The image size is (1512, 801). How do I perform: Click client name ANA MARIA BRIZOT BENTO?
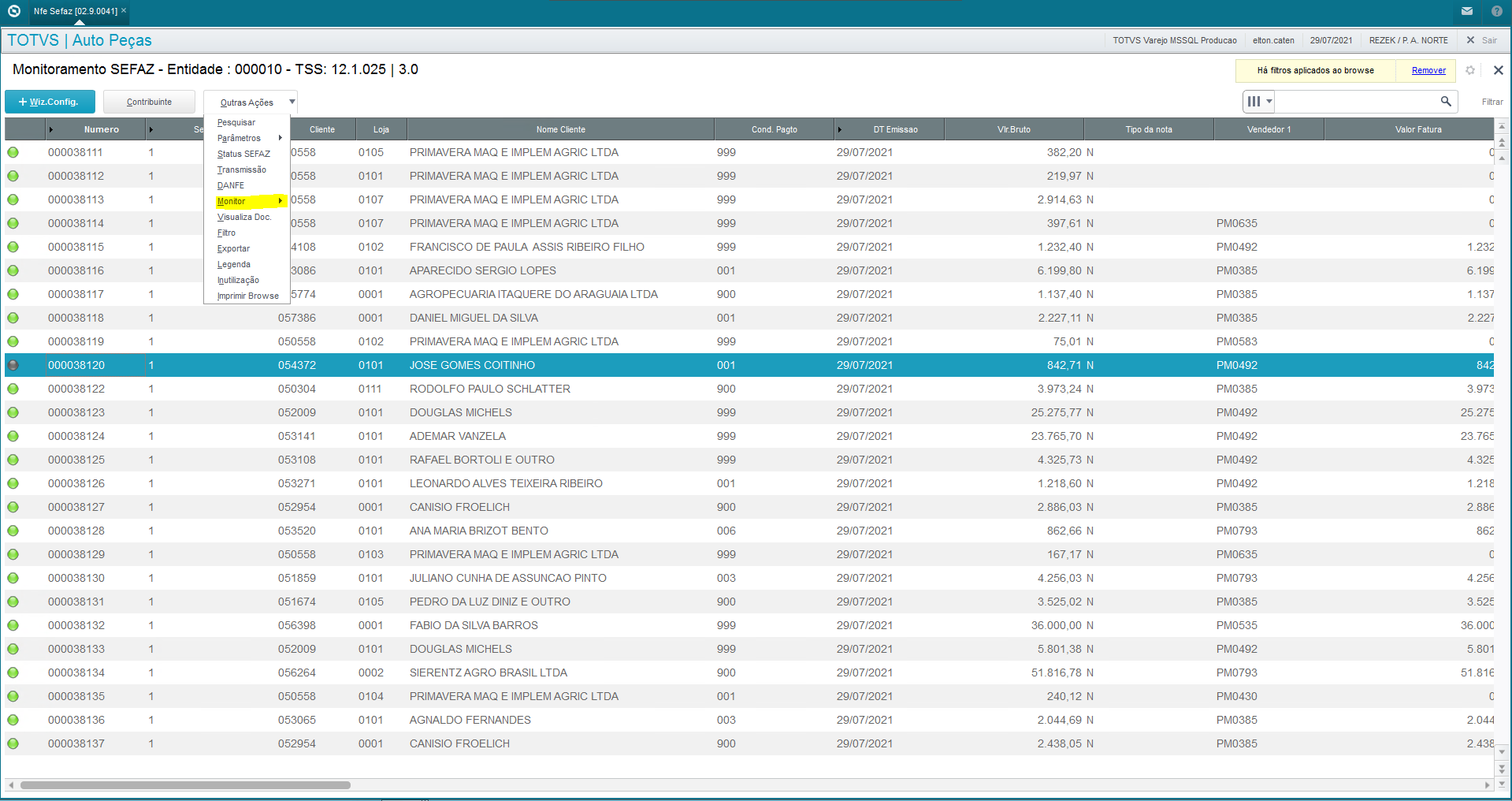(x=479, y=531)
